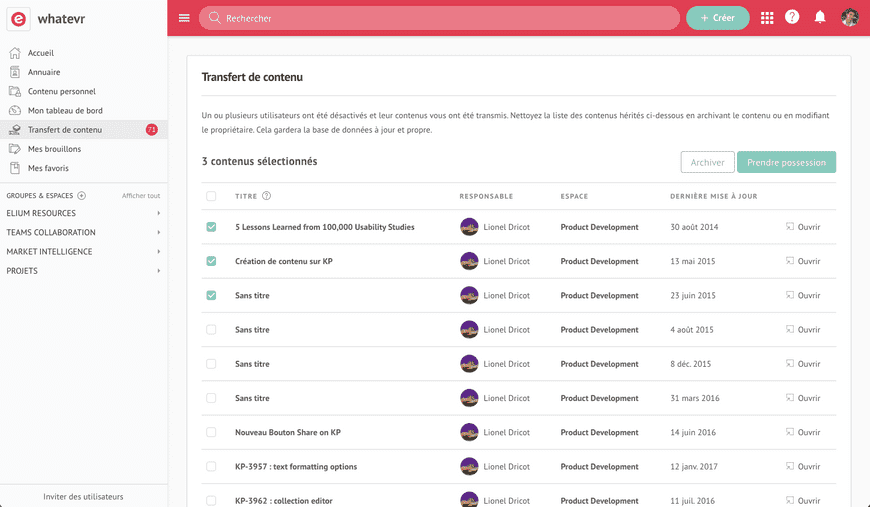This screenshot has width=870, height=507.
Task: Check Sans titre 31 mars 2016 checkbox
Action: 211,398
